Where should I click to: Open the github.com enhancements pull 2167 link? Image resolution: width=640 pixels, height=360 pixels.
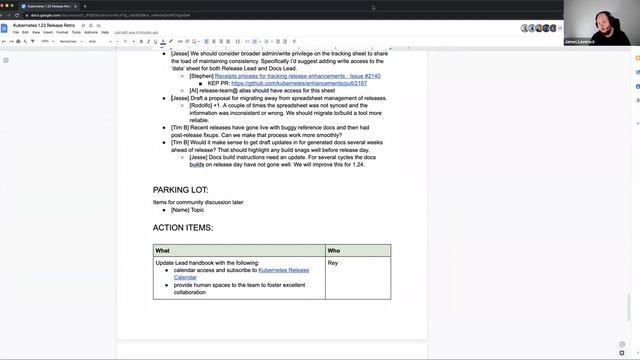299,83
